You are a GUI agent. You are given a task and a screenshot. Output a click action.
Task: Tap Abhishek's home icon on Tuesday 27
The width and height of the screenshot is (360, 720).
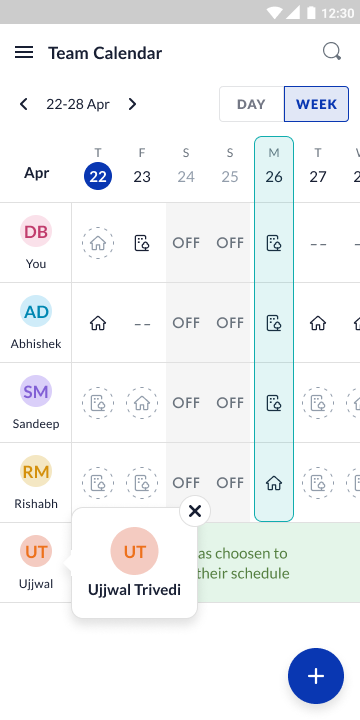(318, 323)
